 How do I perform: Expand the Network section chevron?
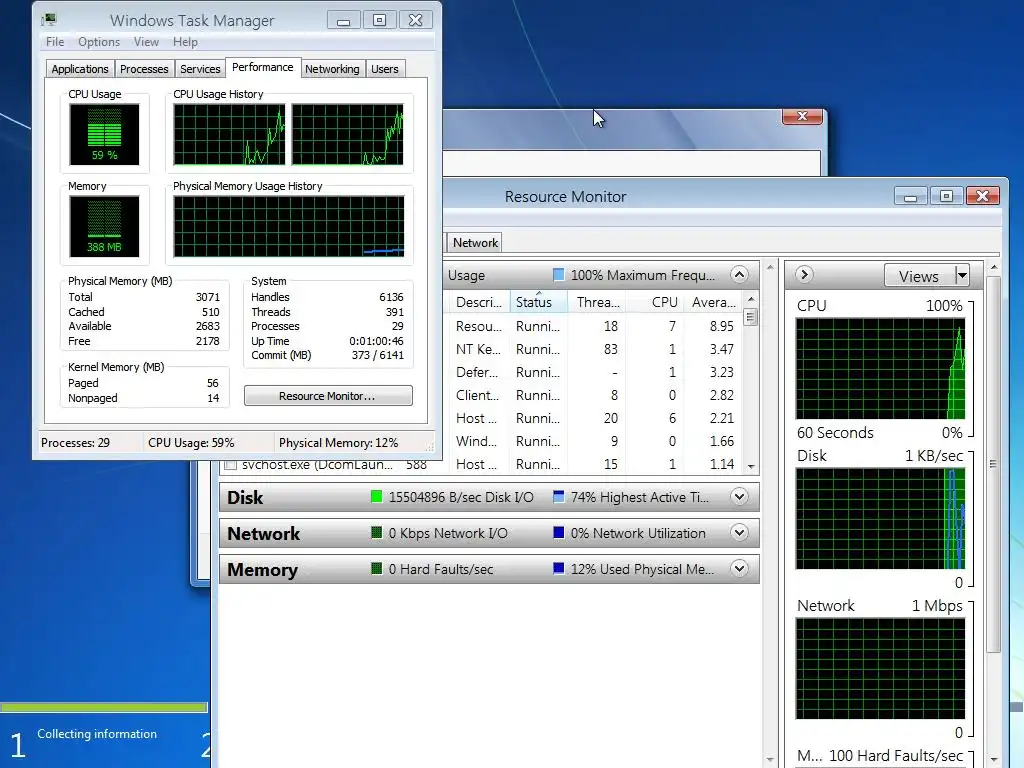[x=739, y=533]
